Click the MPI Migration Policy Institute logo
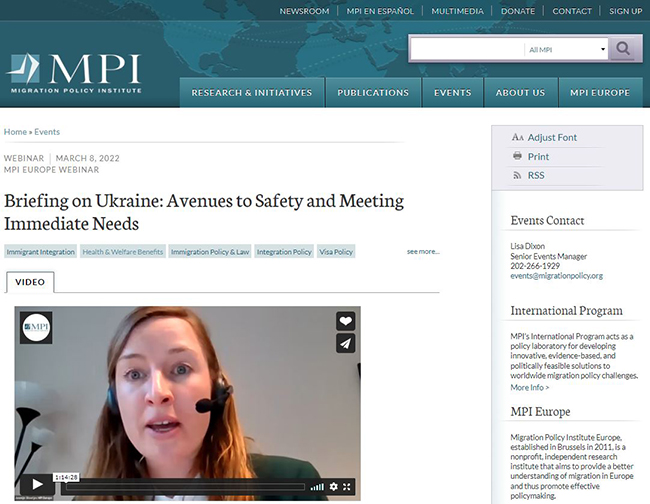The image size is (650, 504). click(74, 73)
